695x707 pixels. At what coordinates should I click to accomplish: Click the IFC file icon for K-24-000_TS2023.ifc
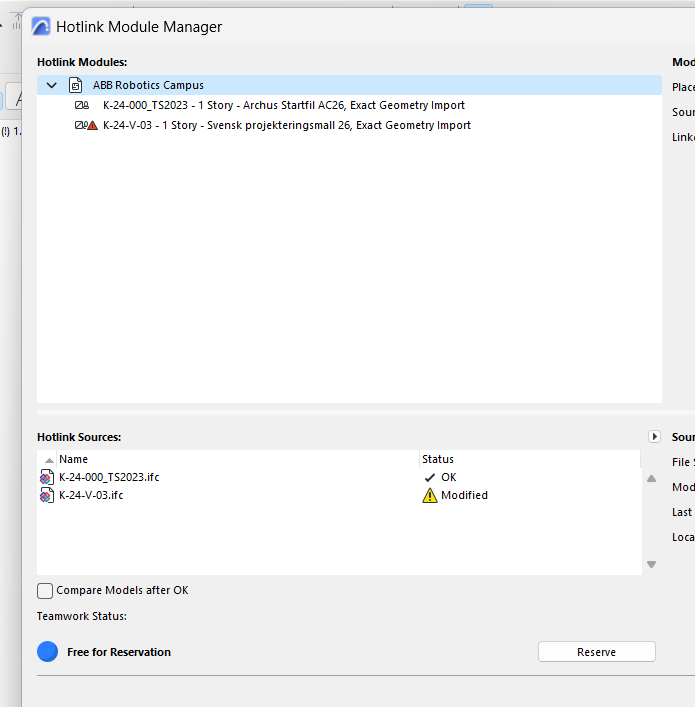coord(47,477)
